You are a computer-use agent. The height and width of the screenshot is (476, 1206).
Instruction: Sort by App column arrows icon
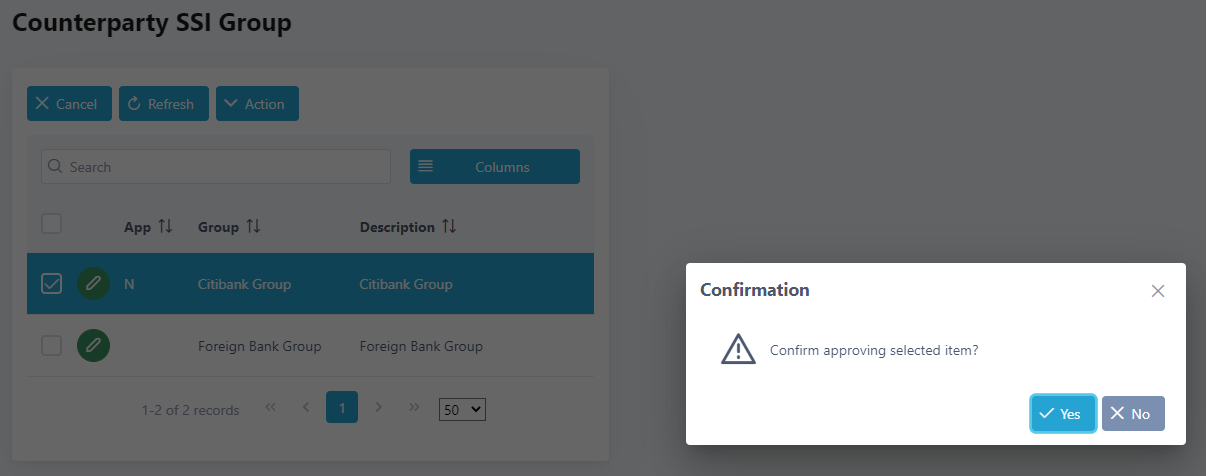point(166,227)
